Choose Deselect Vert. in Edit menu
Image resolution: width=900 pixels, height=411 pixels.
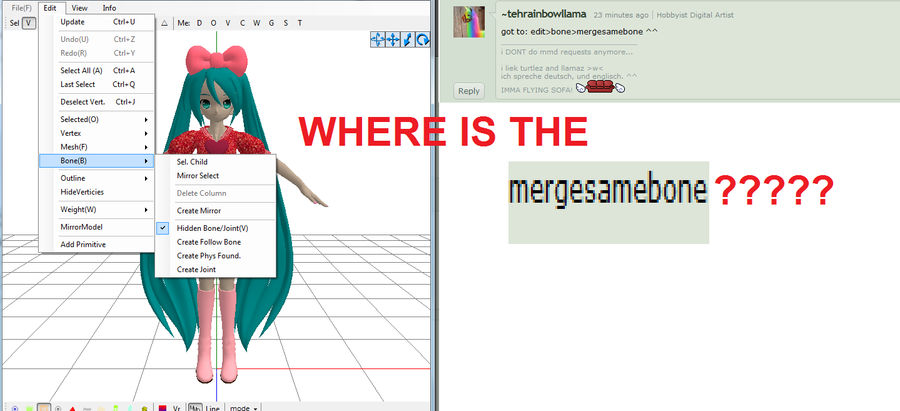[96, 102]
